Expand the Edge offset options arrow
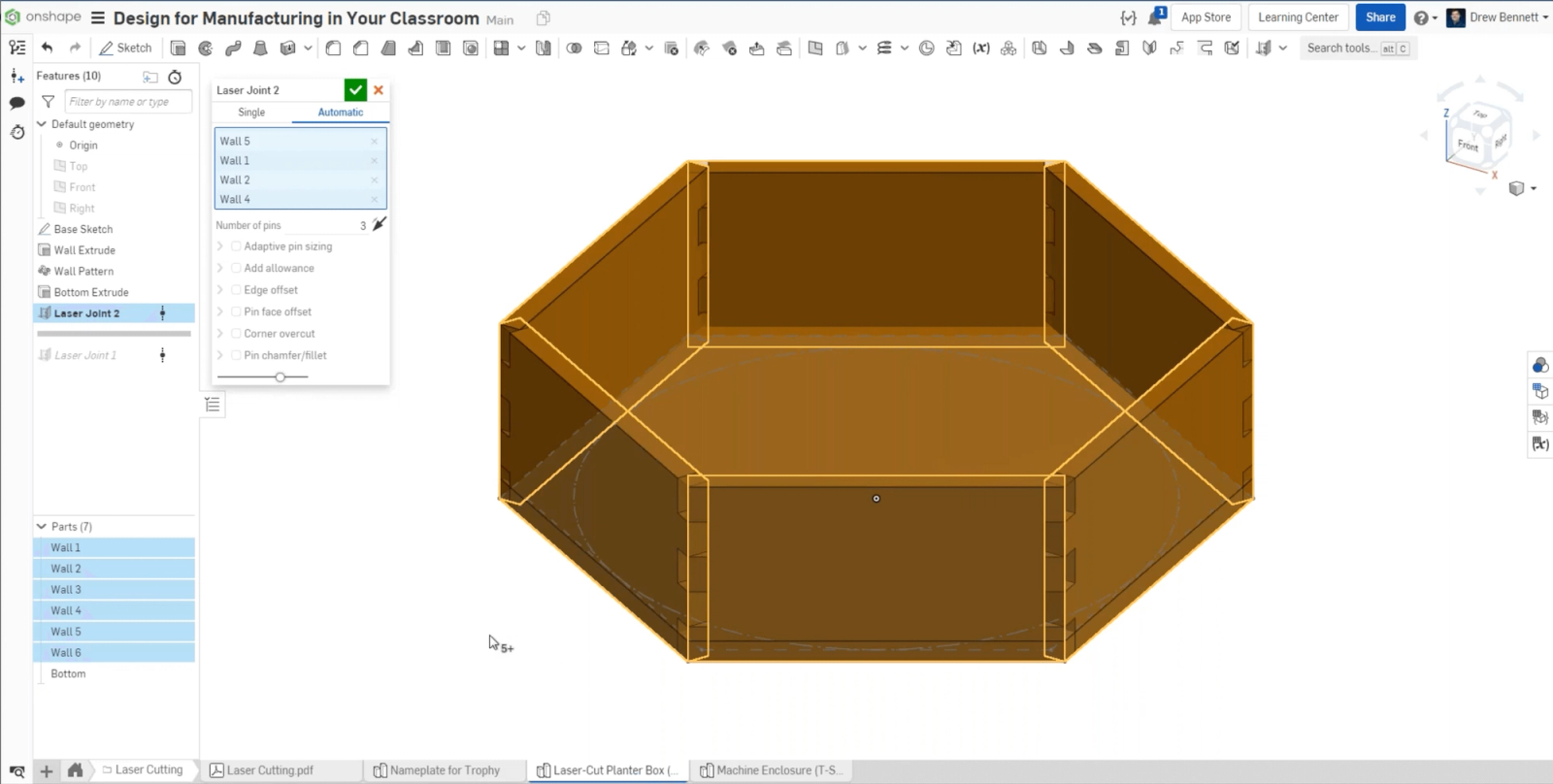 220,290
